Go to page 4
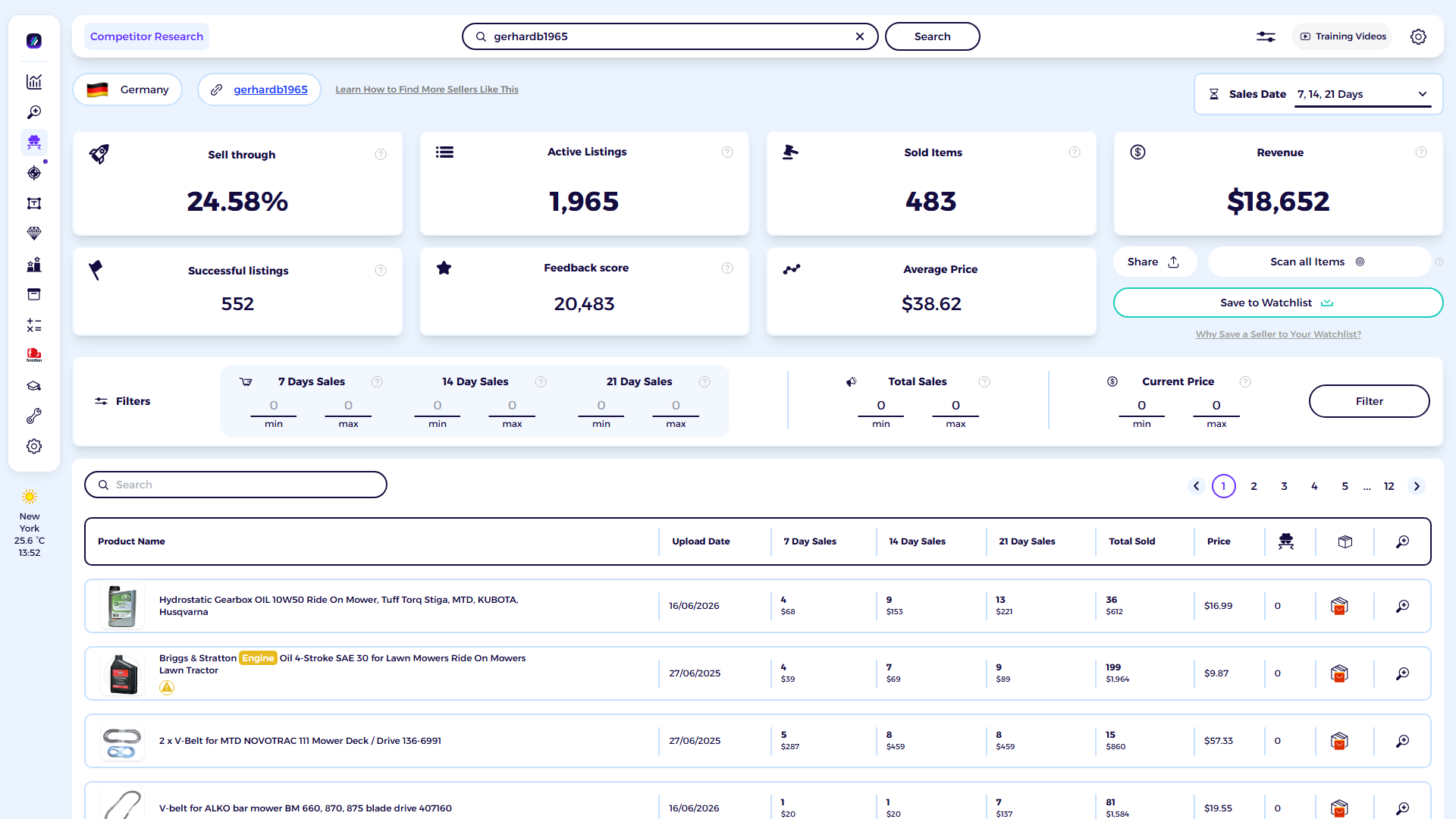 1315,486
